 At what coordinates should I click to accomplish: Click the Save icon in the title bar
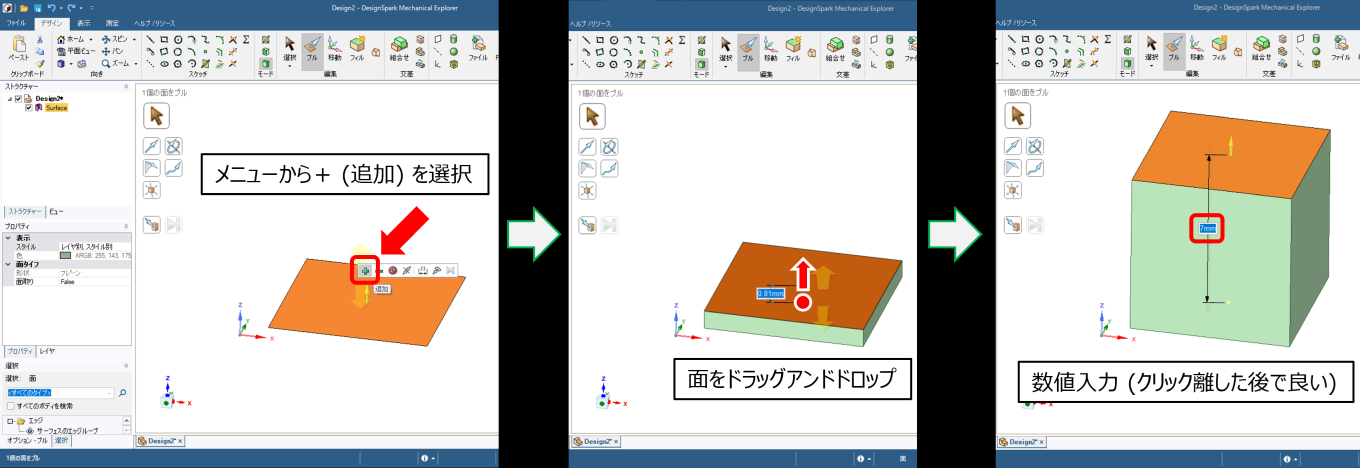click(x=37, y=7)
